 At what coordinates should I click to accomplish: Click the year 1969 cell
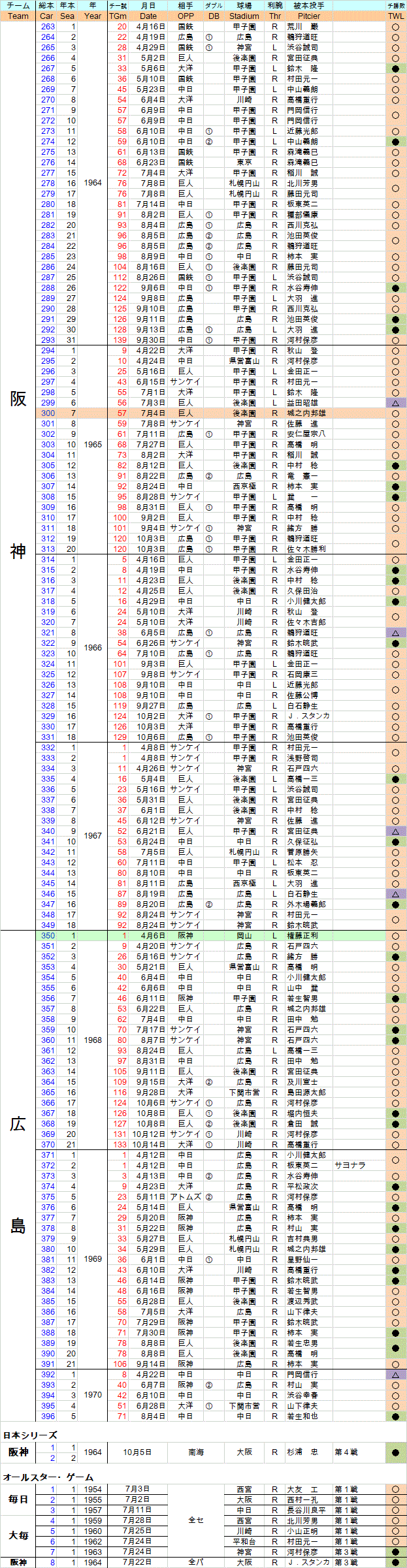pos(93,1260)
